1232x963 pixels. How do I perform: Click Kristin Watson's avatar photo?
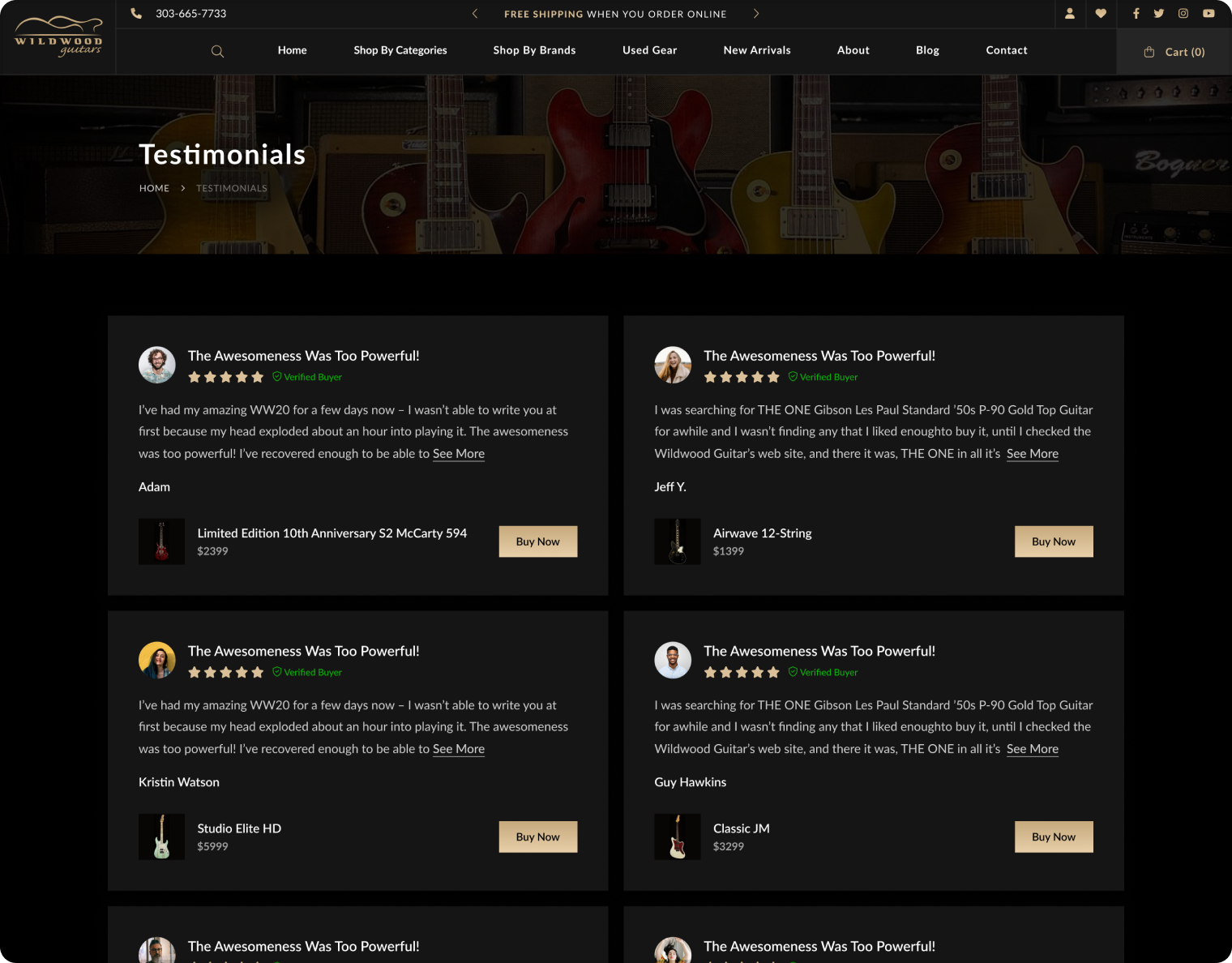click(x=157, y=661)
